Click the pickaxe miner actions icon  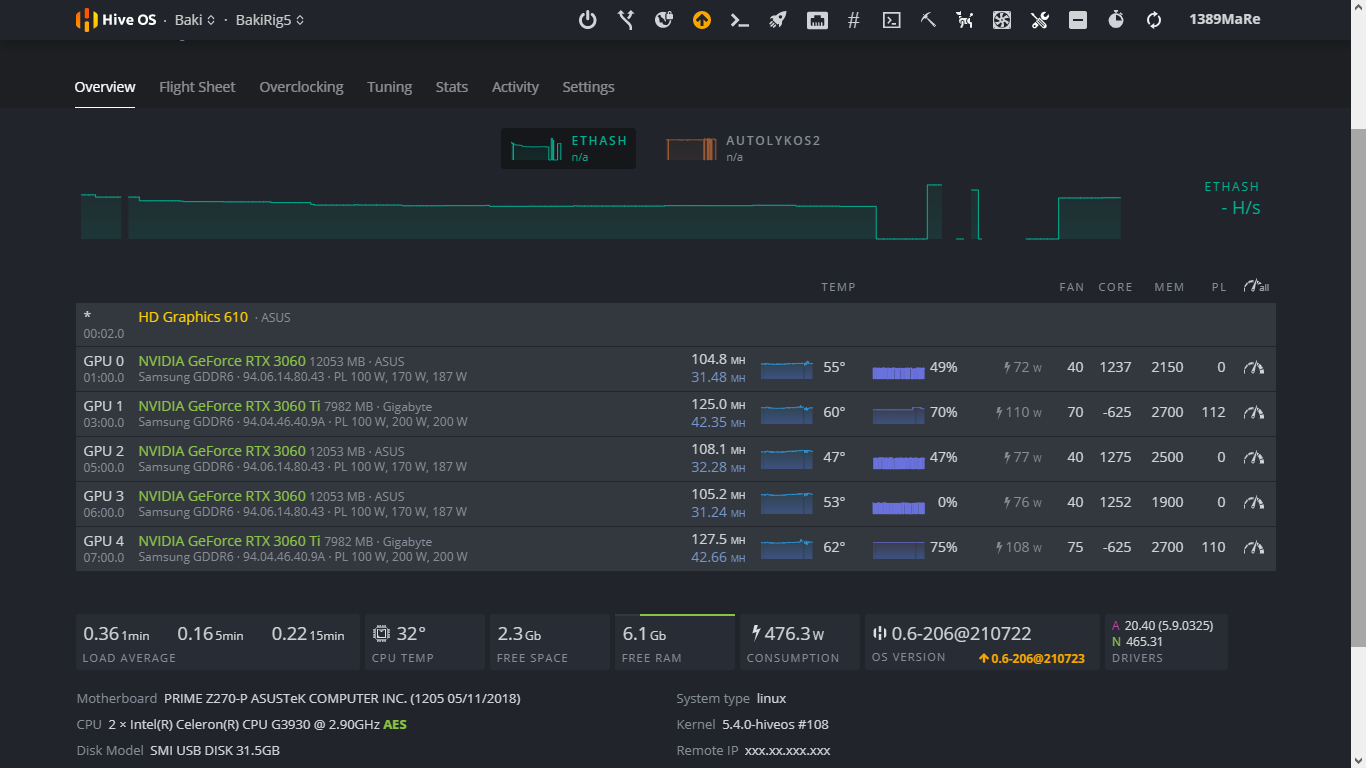(x=928, y=20)
